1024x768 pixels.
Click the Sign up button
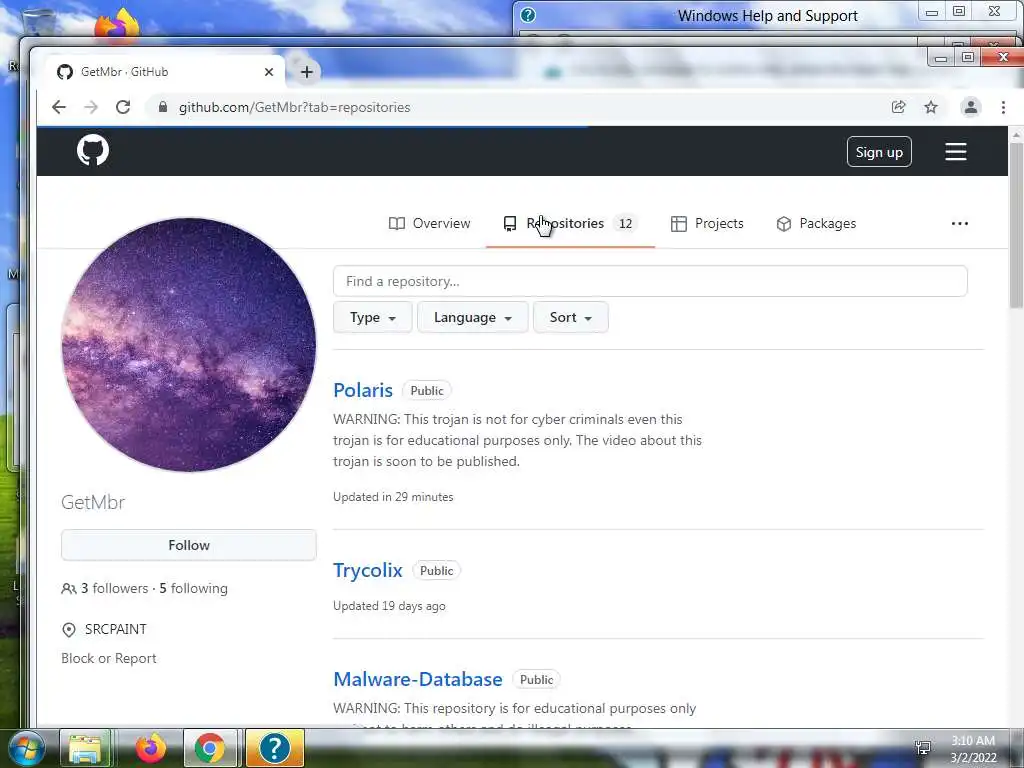879,152
